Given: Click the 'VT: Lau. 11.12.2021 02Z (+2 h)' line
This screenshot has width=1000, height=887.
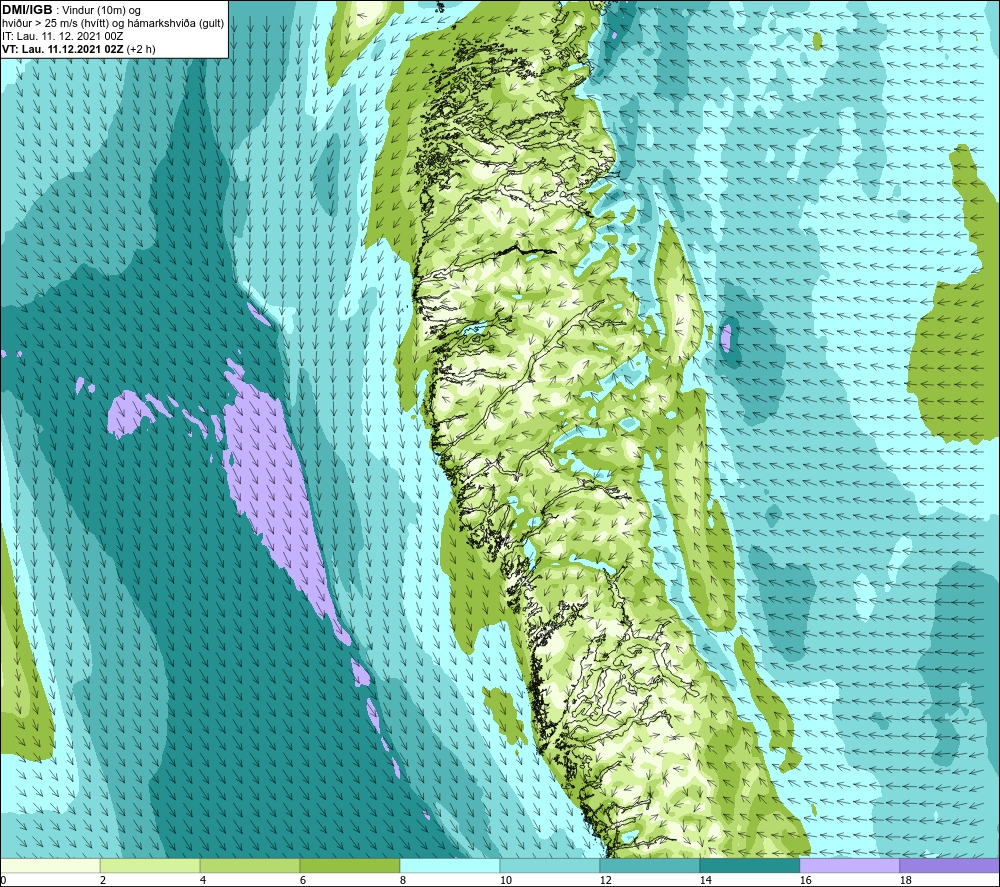Looking at the screenshot, I should click(78, 48).
